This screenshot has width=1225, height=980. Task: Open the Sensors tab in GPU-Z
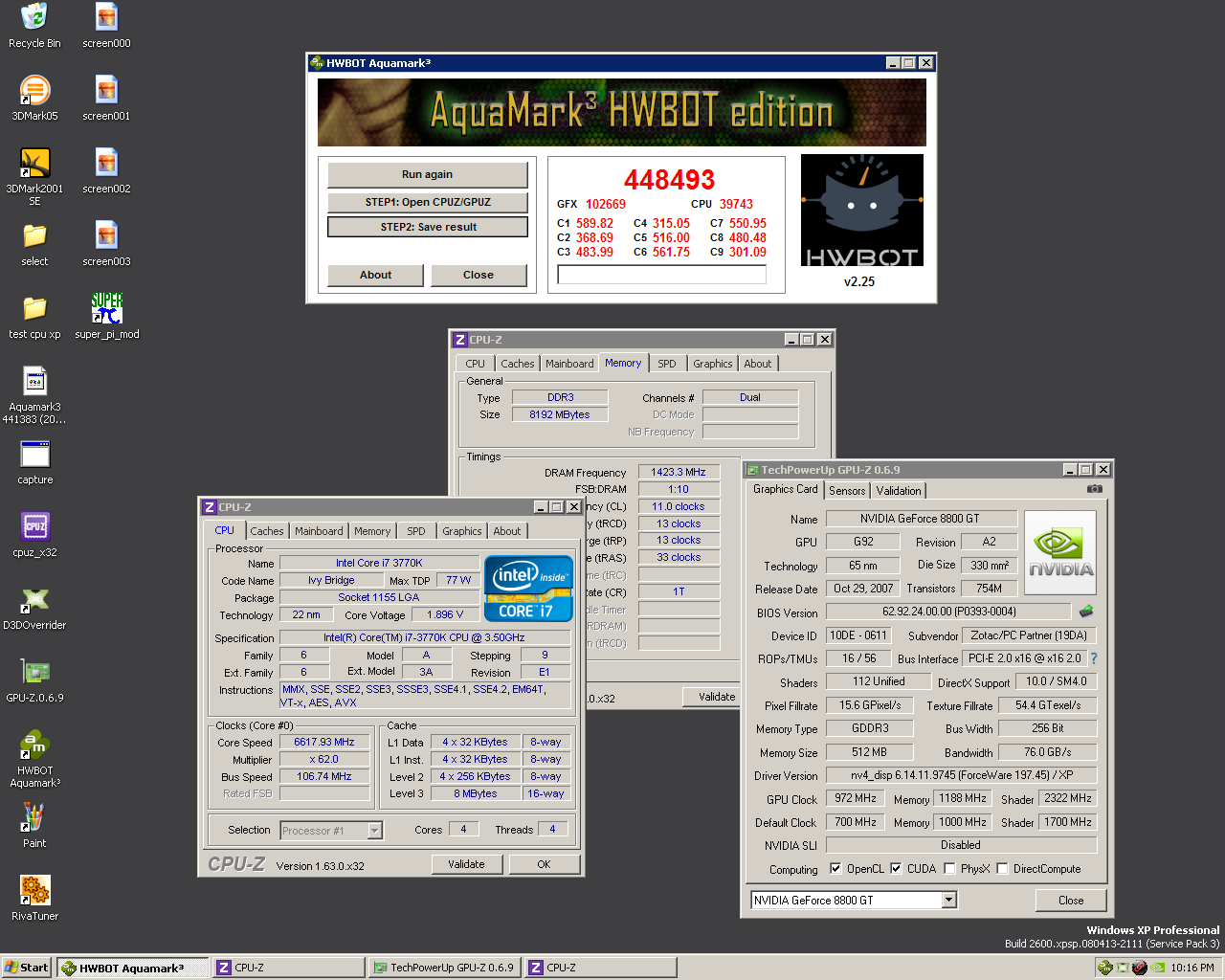point(847,491)
